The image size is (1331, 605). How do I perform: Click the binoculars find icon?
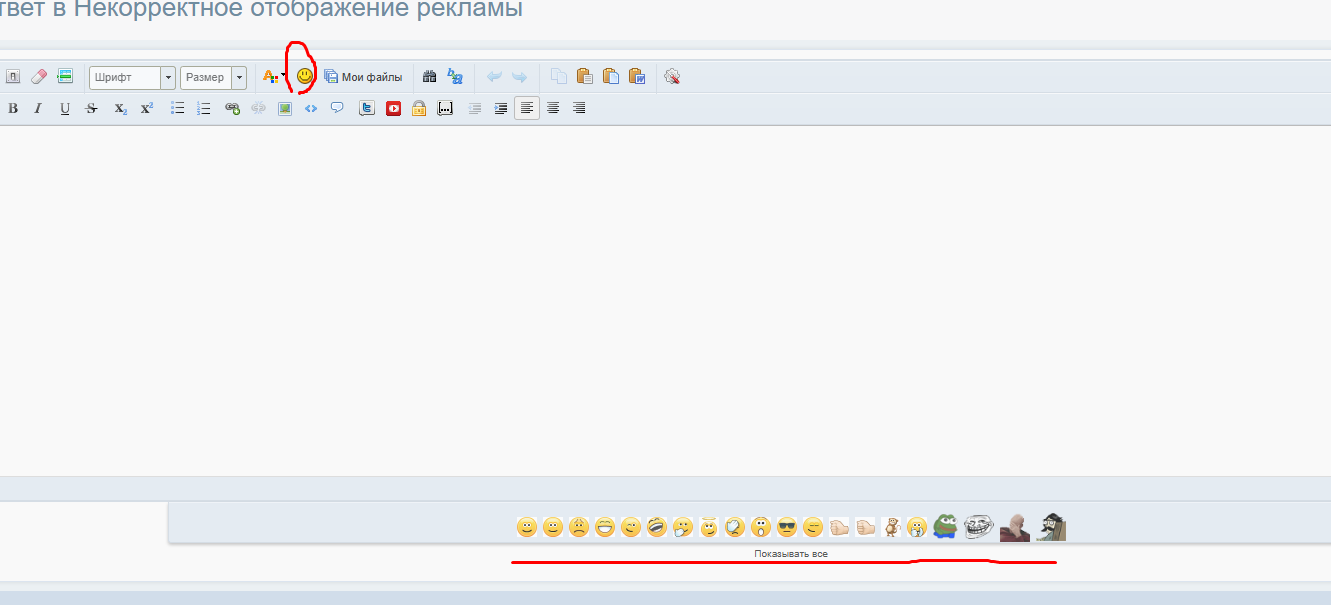(x=430, y=77)
